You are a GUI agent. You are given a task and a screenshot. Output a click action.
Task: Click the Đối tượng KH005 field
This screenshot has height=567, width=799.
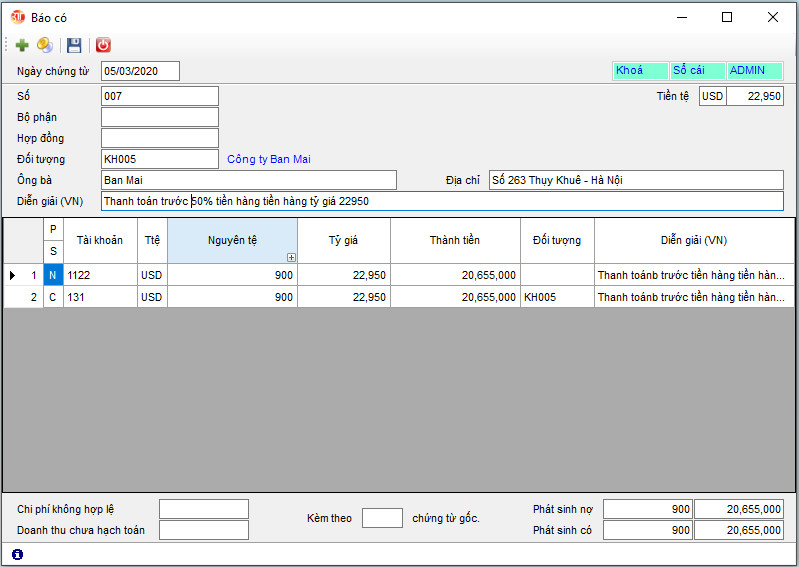[x=159, y=159]
